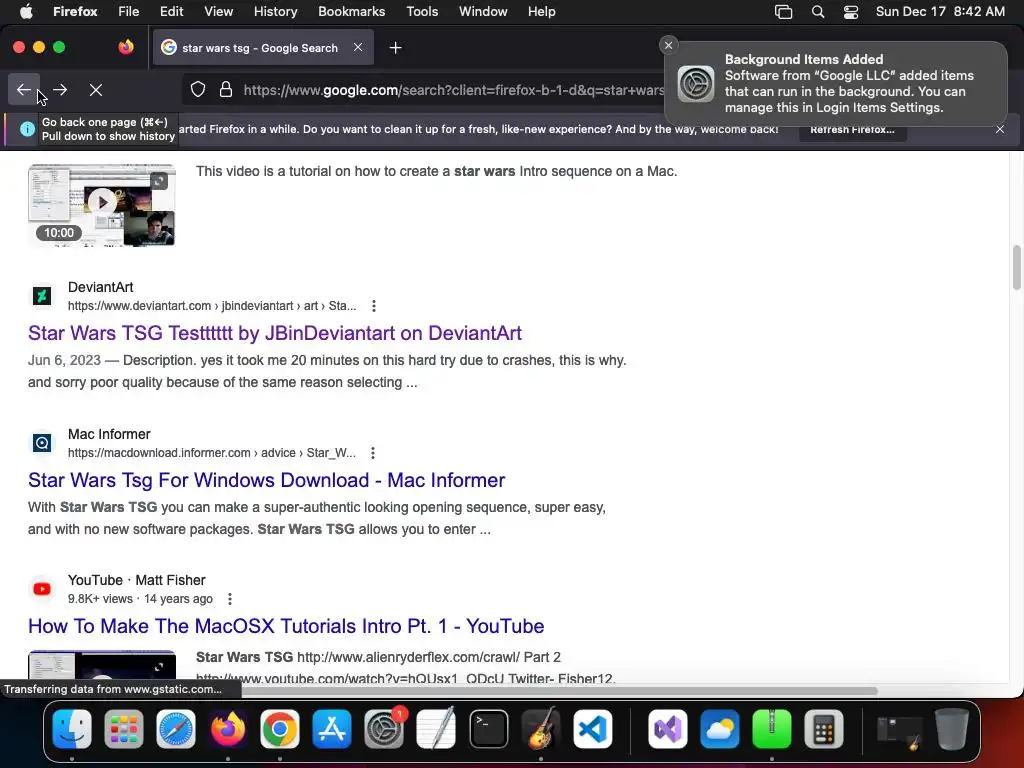Open Control Center in menu bar
1024x768 pixels.
pyautogui.click(x=851, y=12)
